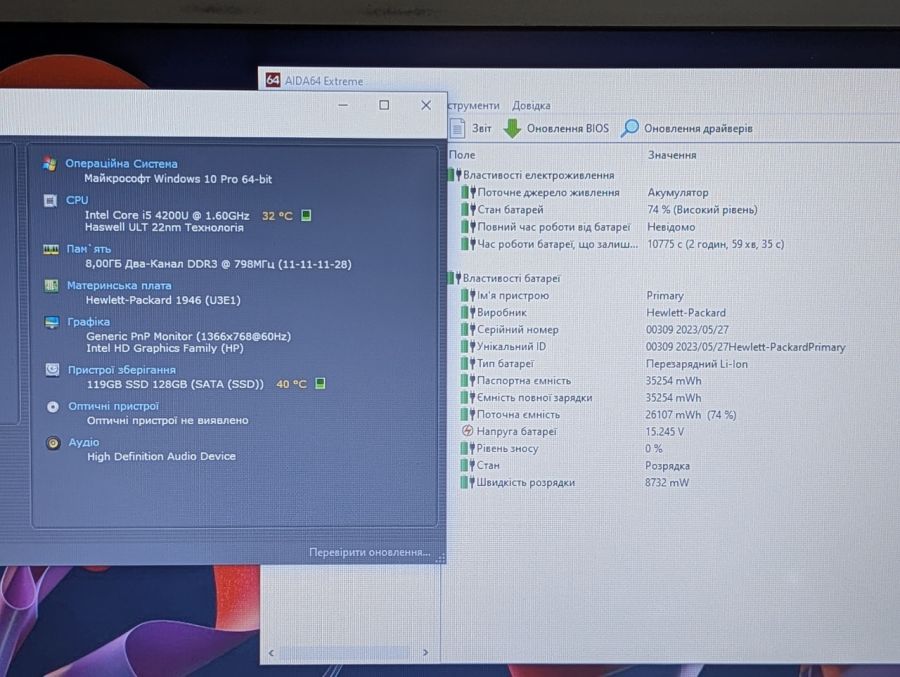The height and width of the screenshot is (677, 900).
Task: Click the AIDA64 Extreme title bar icon
Action: click(x=273, y=80)
